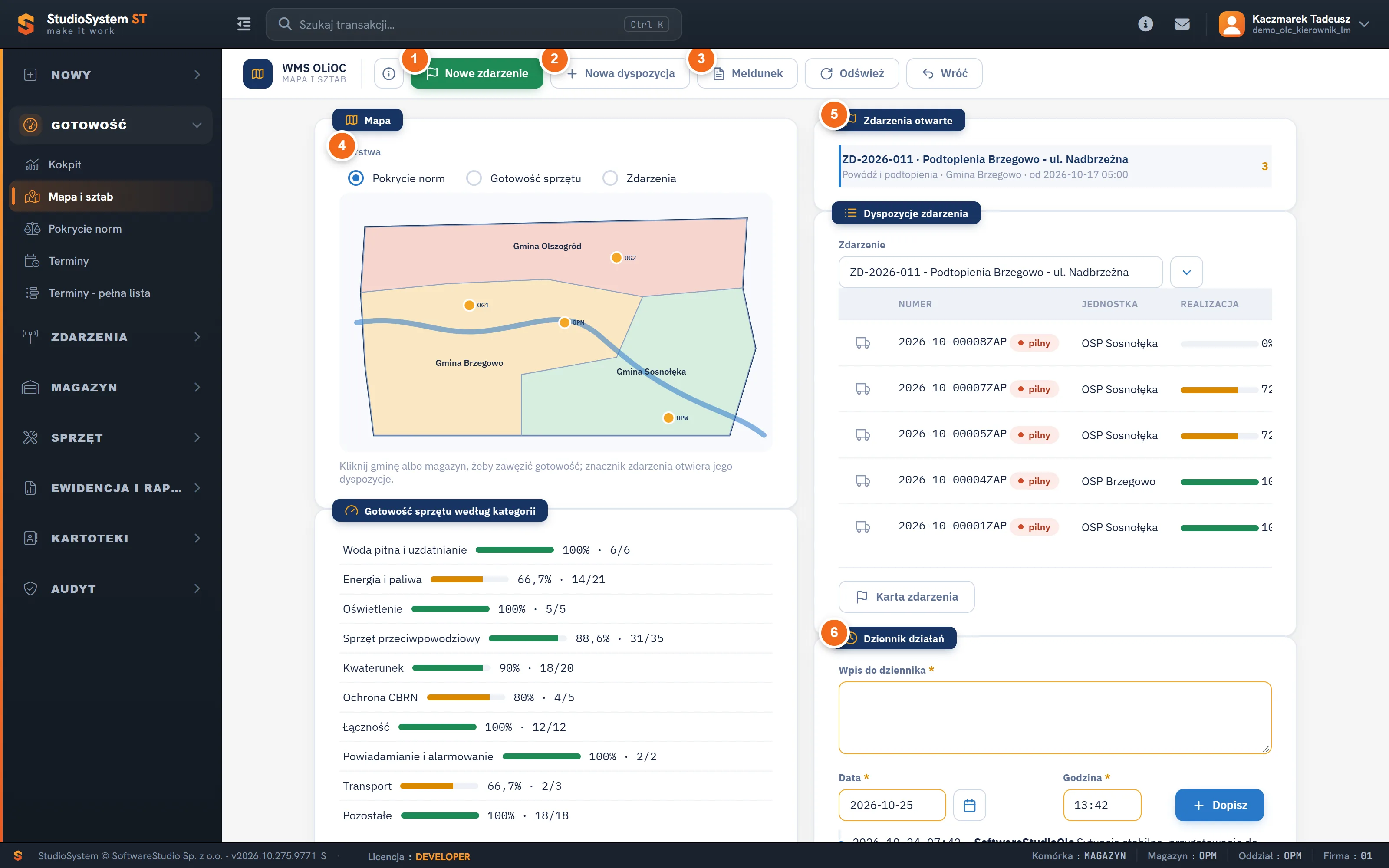Expand the SPRZĘT sidebar section

click(x=111, y=437)
